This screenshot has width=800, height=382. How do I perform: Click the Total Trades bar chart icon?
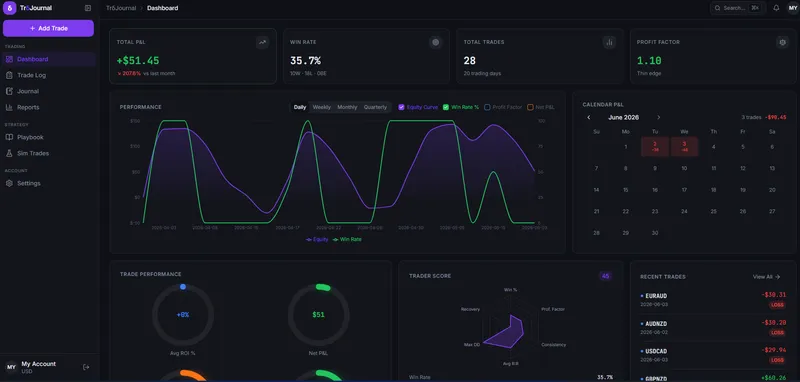pyautogui.click(x=609, y=43)
